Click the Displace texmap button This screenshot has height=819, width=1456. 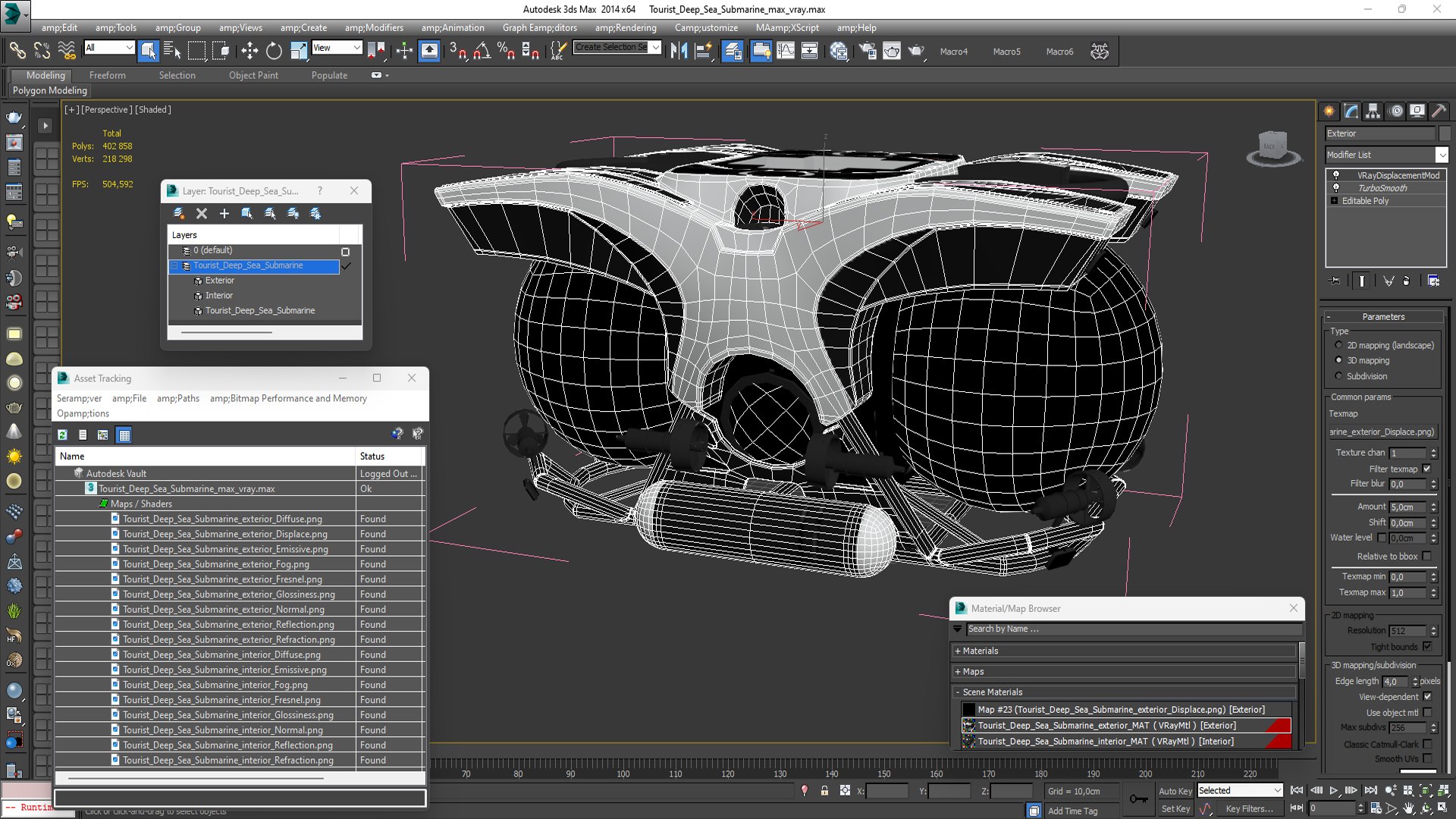tap(1382, 431)
